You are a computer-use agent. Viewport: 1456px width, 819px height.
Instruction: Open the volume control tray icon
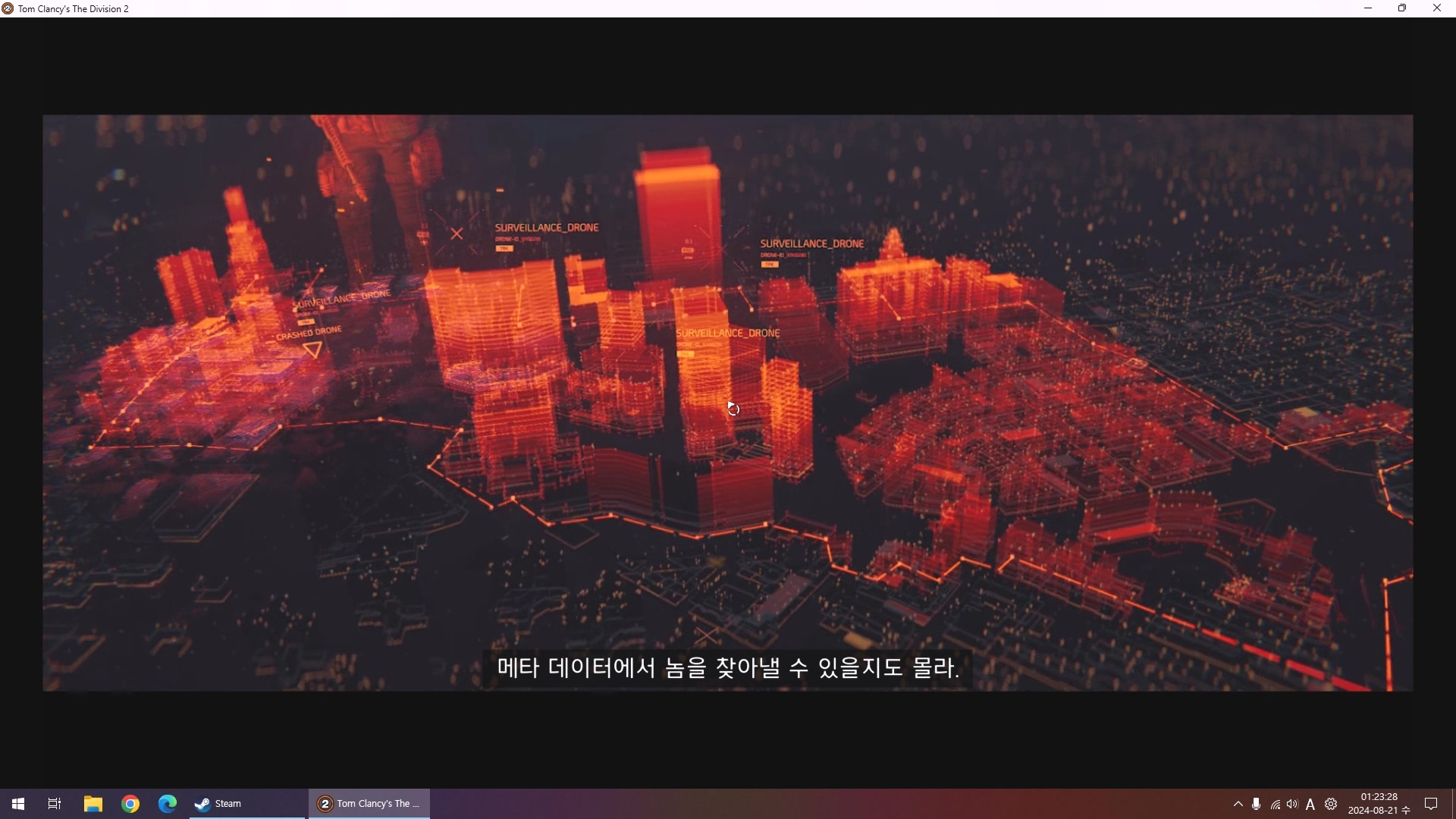(x=1293, y=804)
